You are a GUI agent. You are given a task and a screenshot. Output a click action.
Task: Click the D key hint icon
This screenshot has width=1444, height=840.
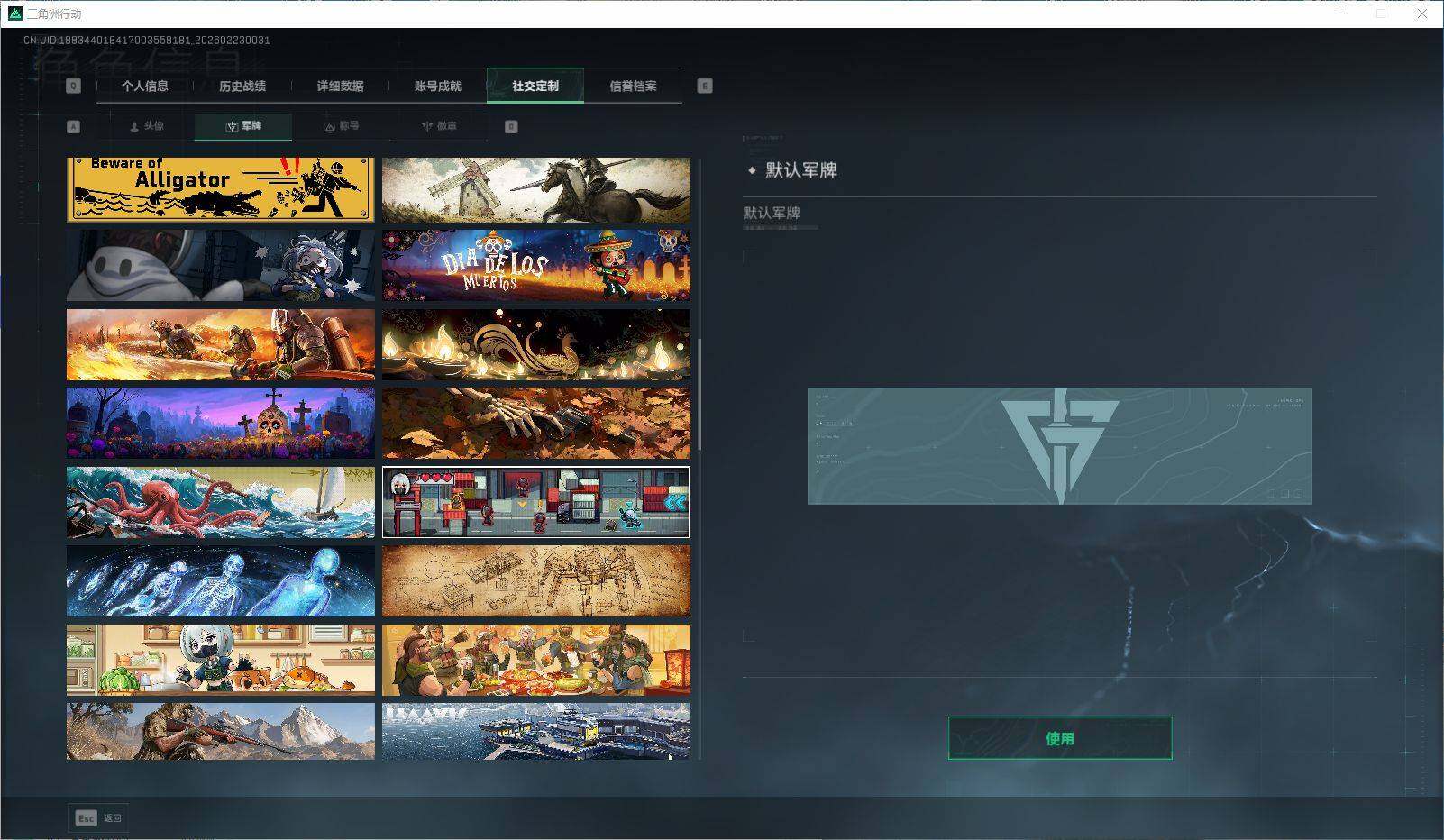511,127
